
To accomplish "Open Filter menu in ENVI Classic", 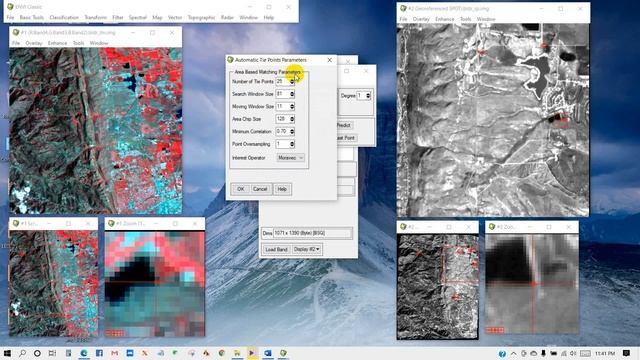I will click(118, 18).
